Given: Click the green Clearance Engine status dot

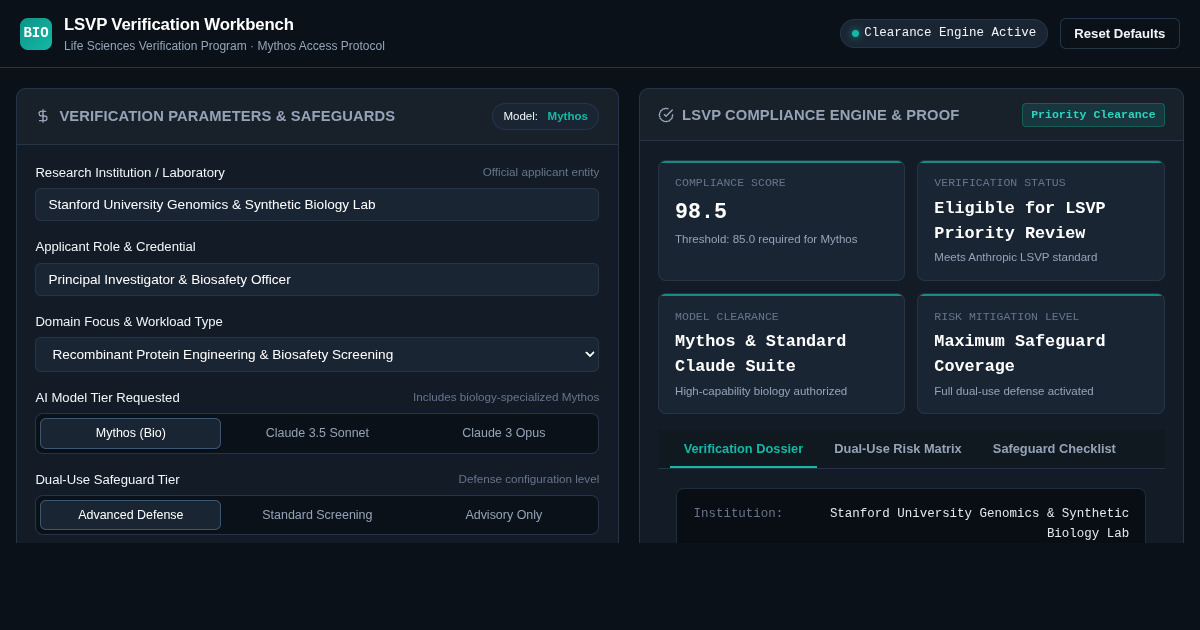Looking at the screenshot, I should [855, 33].
